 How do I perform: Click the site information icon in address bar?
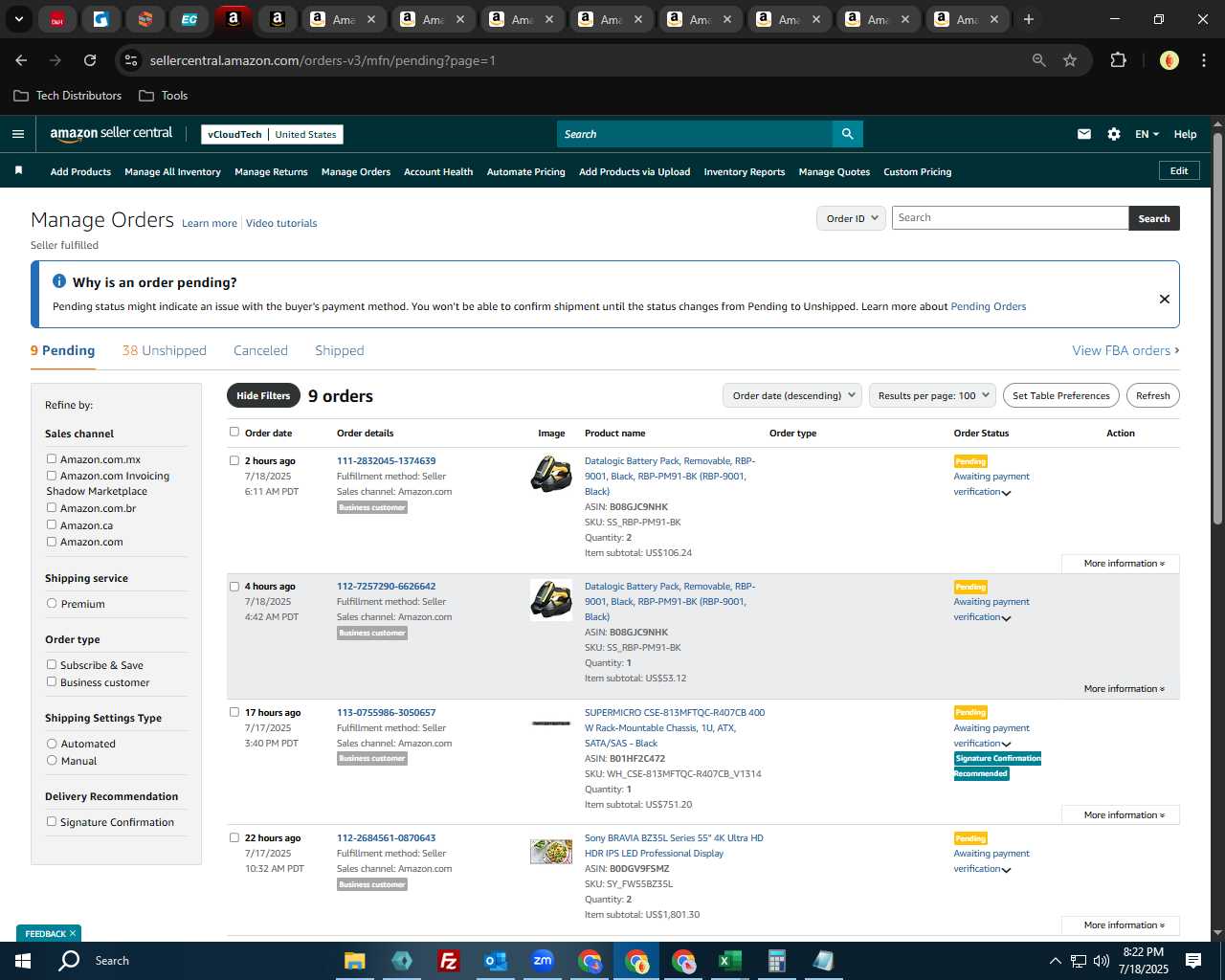131,60
